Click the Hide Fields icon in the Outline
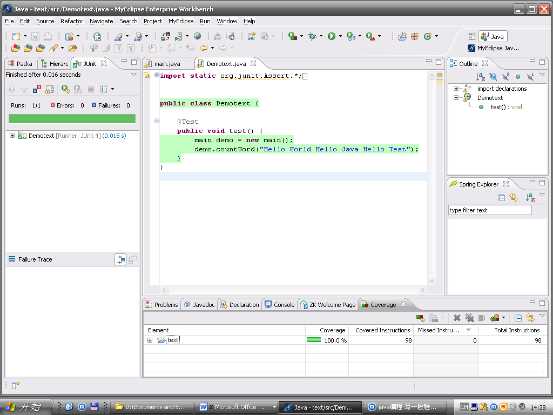553x415 pixels. [493, 77]
